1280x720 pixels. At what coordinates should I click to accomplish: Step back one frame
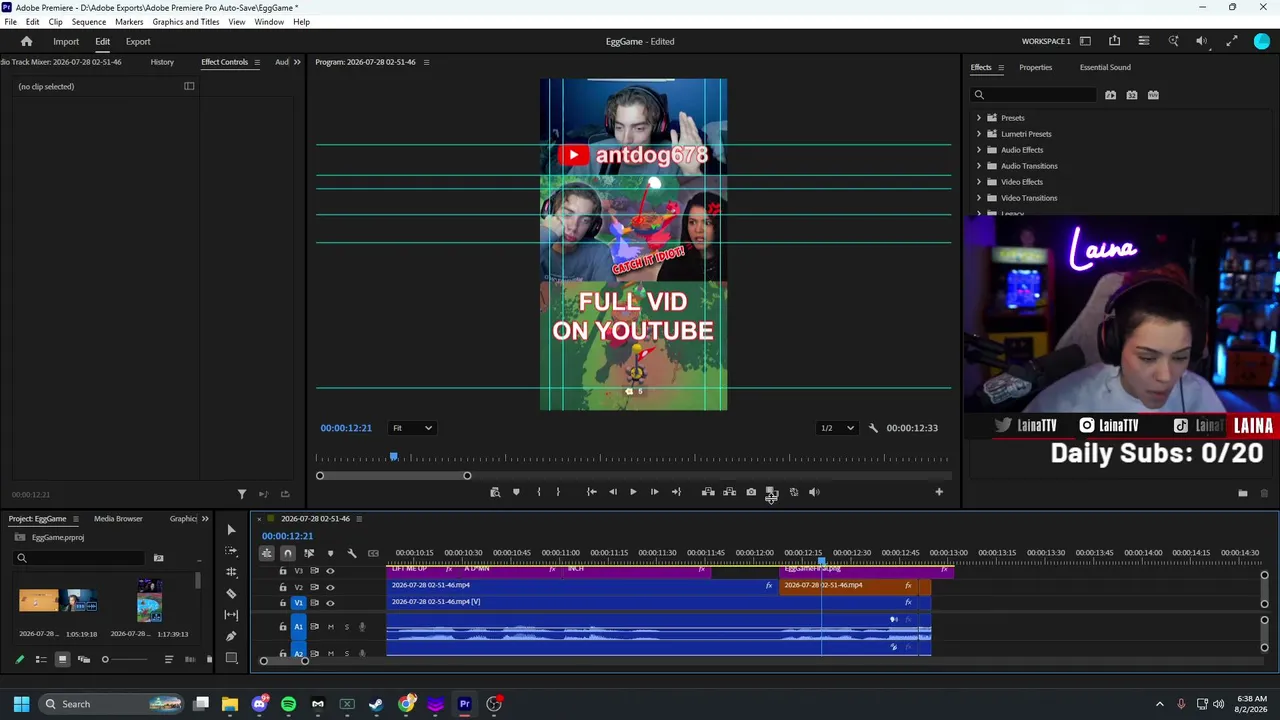click(x=613, y=492)
